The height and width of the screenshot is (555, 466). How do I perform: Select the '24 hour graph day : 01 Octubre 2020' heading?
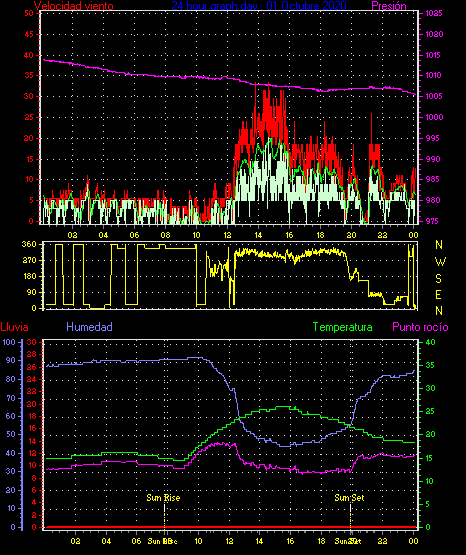259,5
